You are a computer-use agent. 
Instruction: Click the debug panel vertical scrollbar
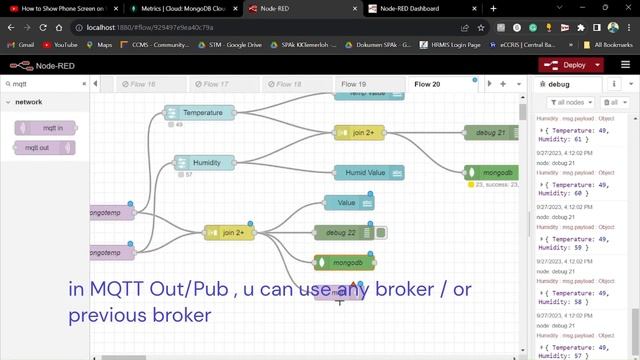coord(636,331)
